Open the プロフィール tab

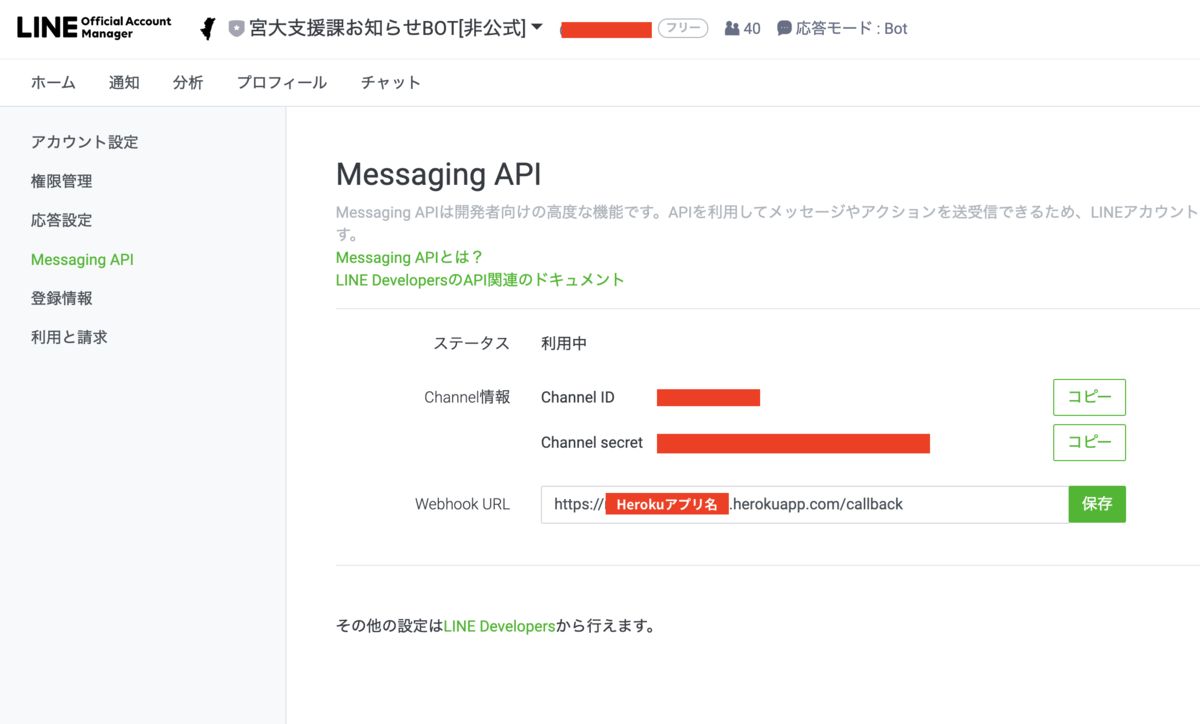(282, 83)
